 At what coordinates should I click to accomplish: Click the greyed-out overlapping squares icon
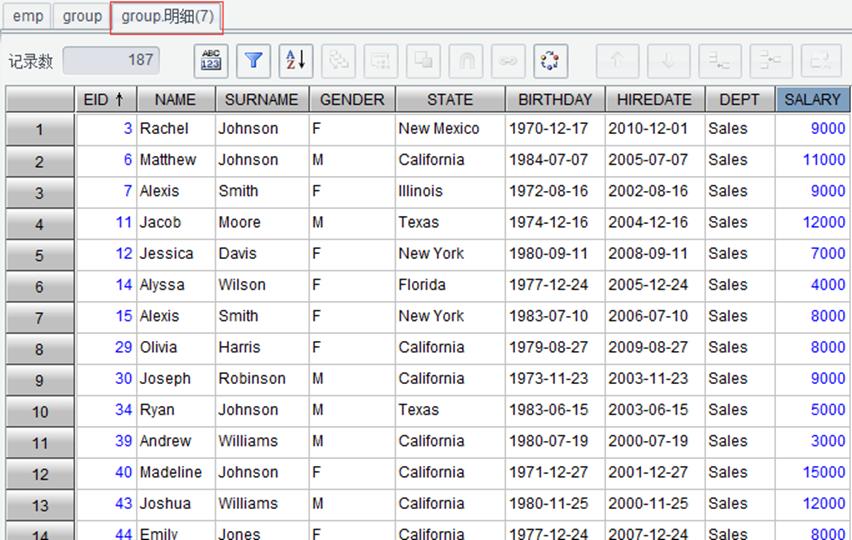tap(423, 60)
